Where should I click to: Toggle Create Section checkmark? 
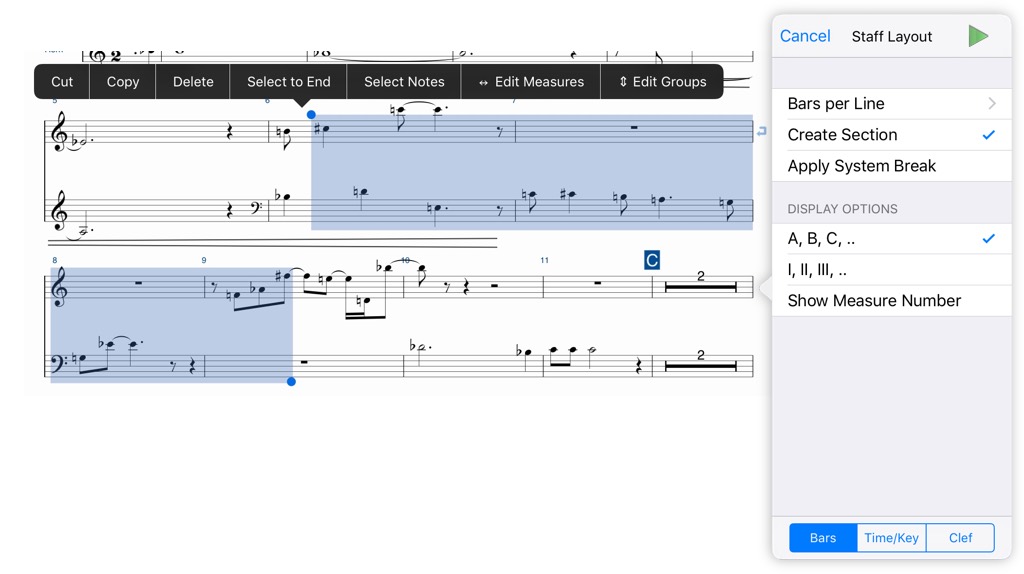point(892,135)
